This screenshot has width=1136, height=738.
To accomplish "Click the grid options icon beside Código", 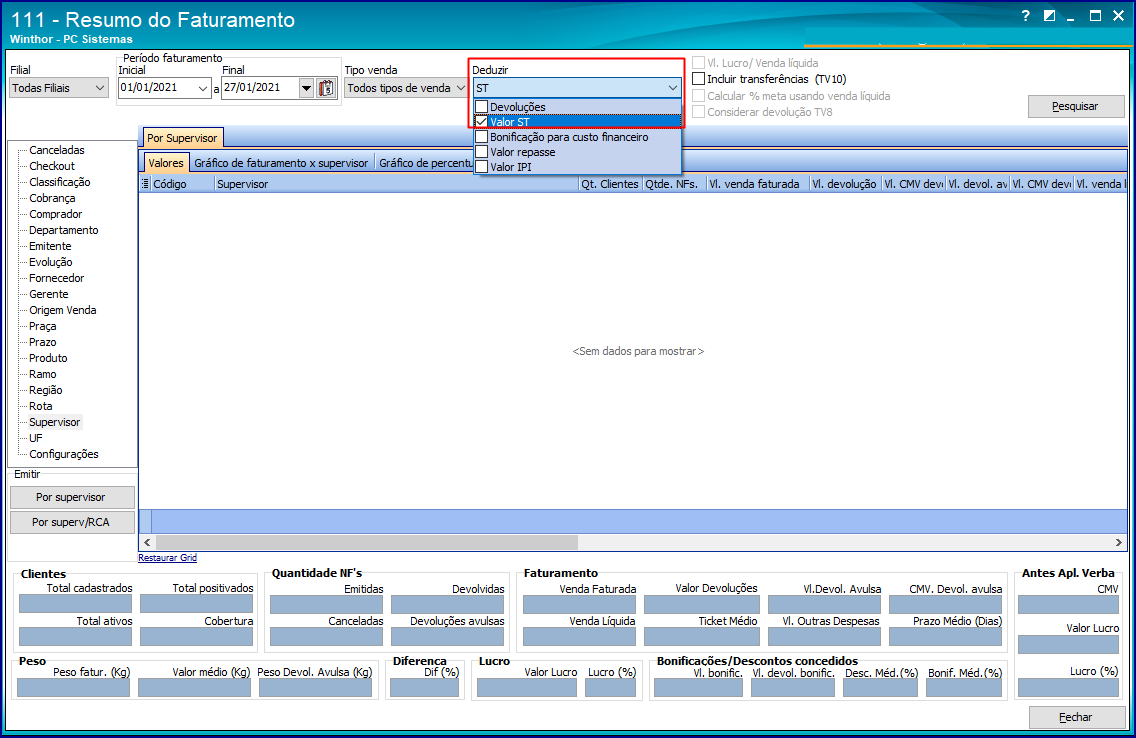I will pyautogui.click(x=146, y=184).
